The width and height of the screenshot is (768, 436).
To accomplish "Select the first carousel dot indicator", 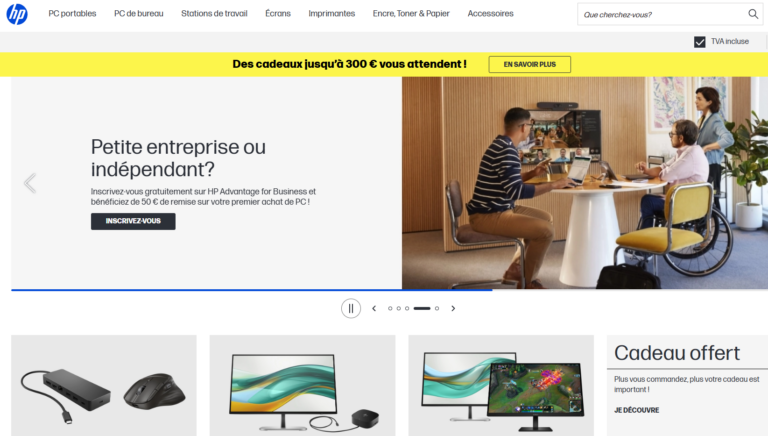I will 390,309.
